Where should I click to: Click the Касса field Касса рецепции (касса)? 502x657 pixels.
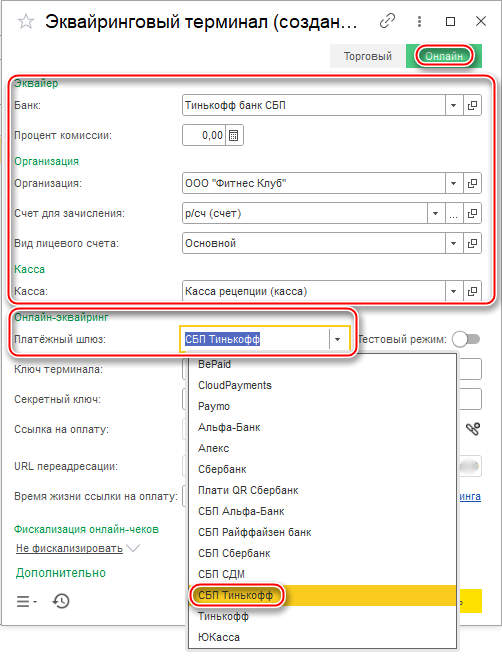(313, 291)
